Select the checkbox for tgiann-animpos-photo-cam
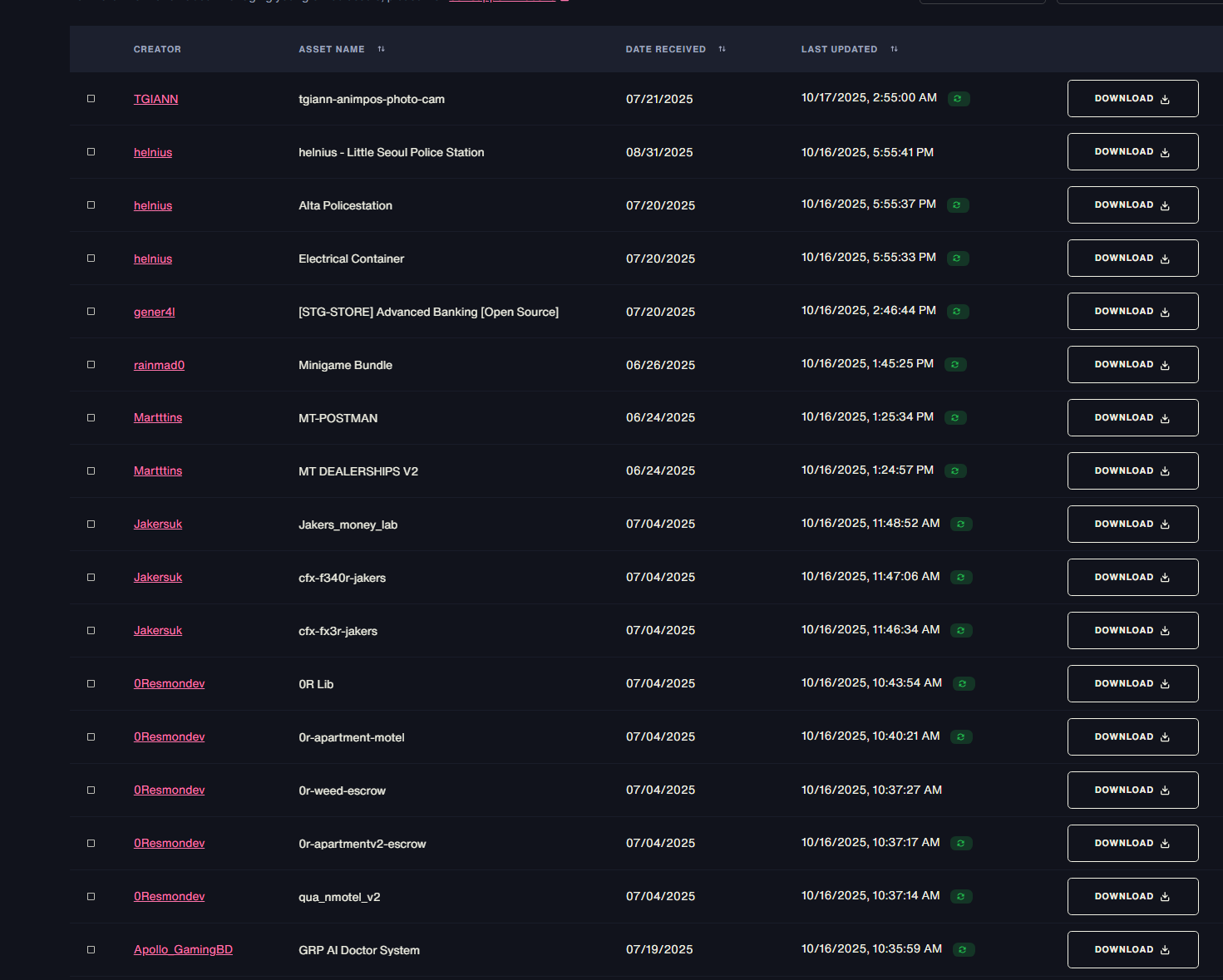 91,99
